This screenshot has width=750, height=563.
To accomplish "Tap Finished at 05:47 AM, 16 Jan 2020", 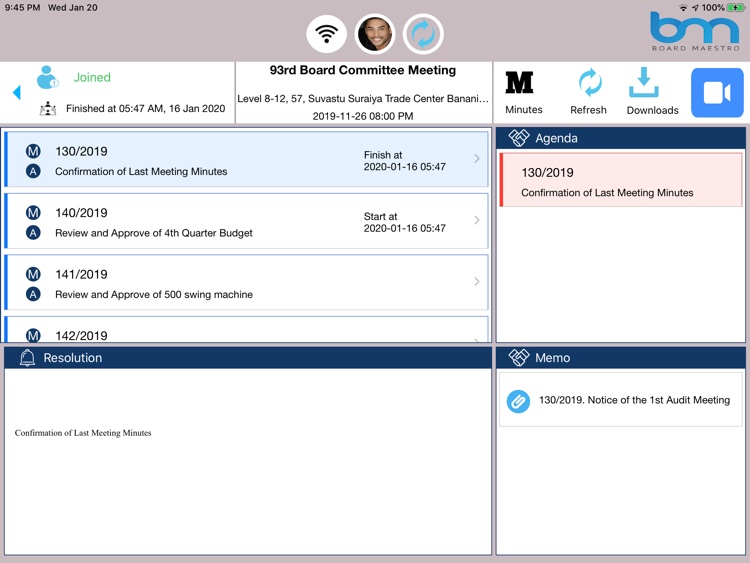I will pos(145,109).
